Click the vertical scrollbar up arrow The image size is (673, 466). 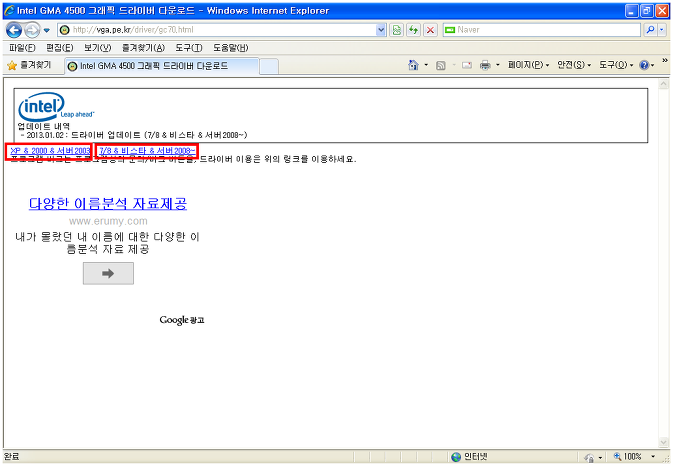pyautogui.click(x=664, y=84)
